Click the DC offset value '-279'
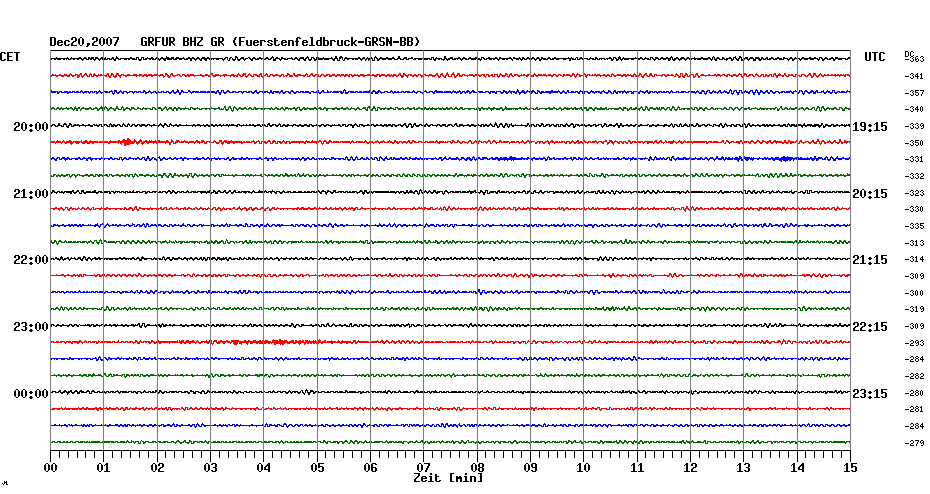The width and height of the screenshot is (930, 494). 914,443
